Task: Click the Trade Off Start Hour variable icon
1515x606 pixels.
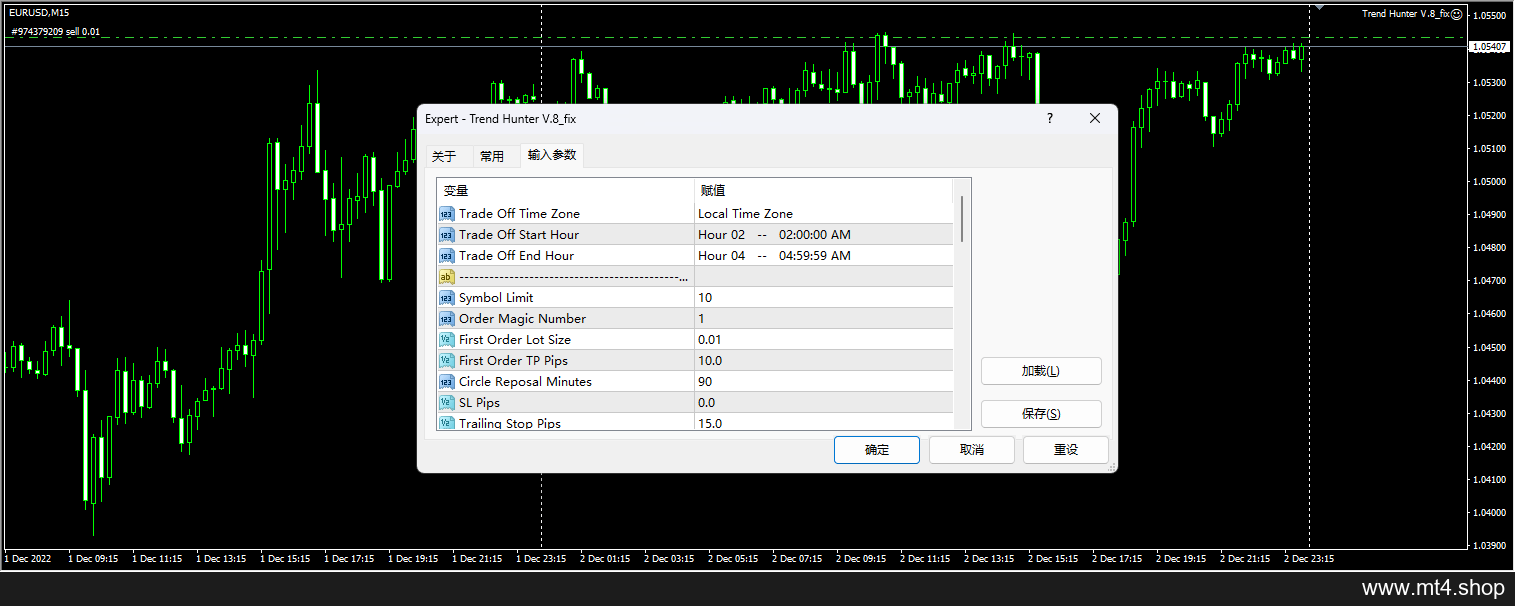Action: tap(447, 235)
